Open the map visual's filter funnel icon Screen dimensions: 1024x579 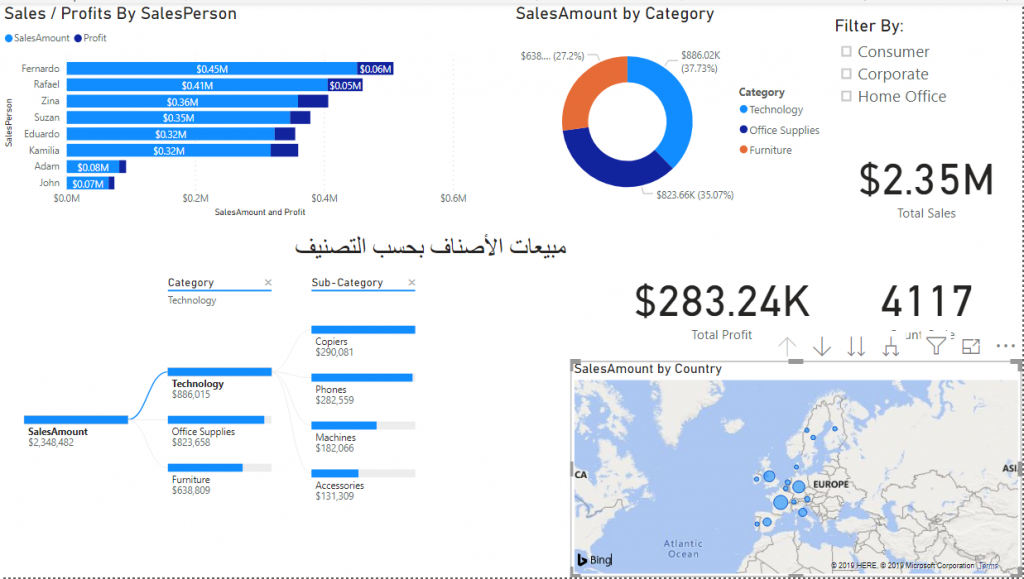(936, 346)
